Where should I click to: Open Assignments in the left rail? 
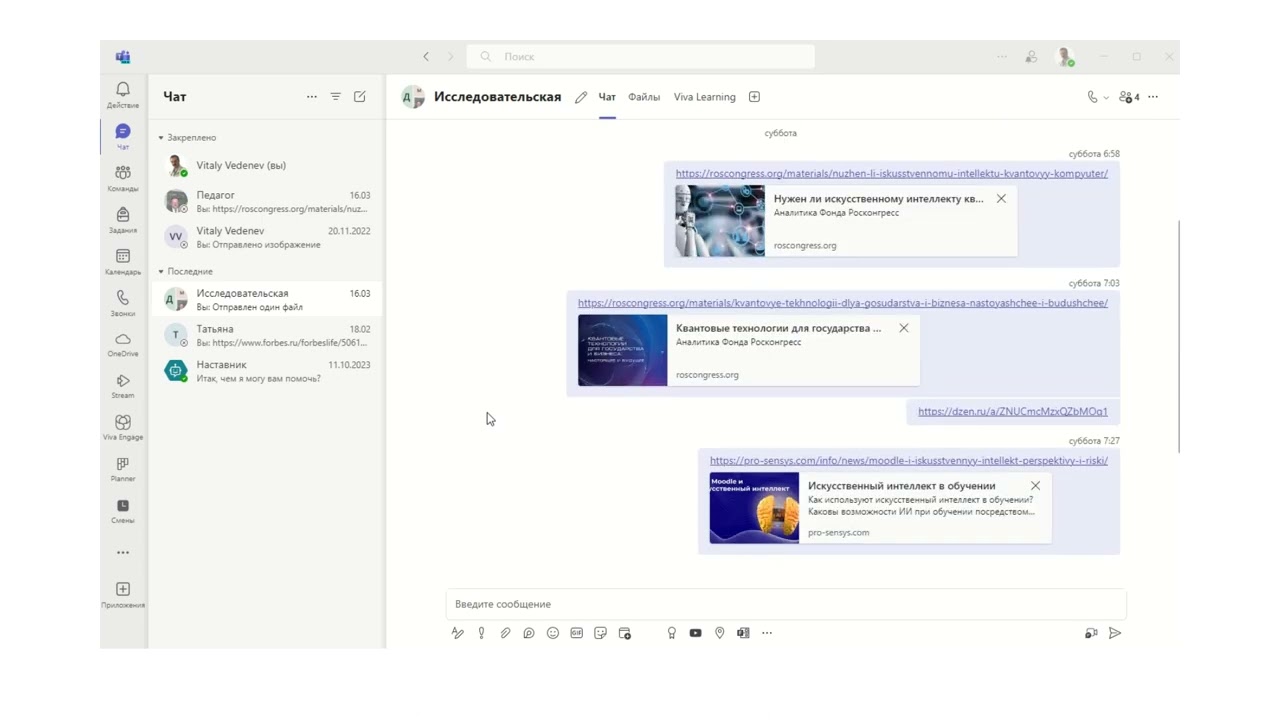(123, 220)
